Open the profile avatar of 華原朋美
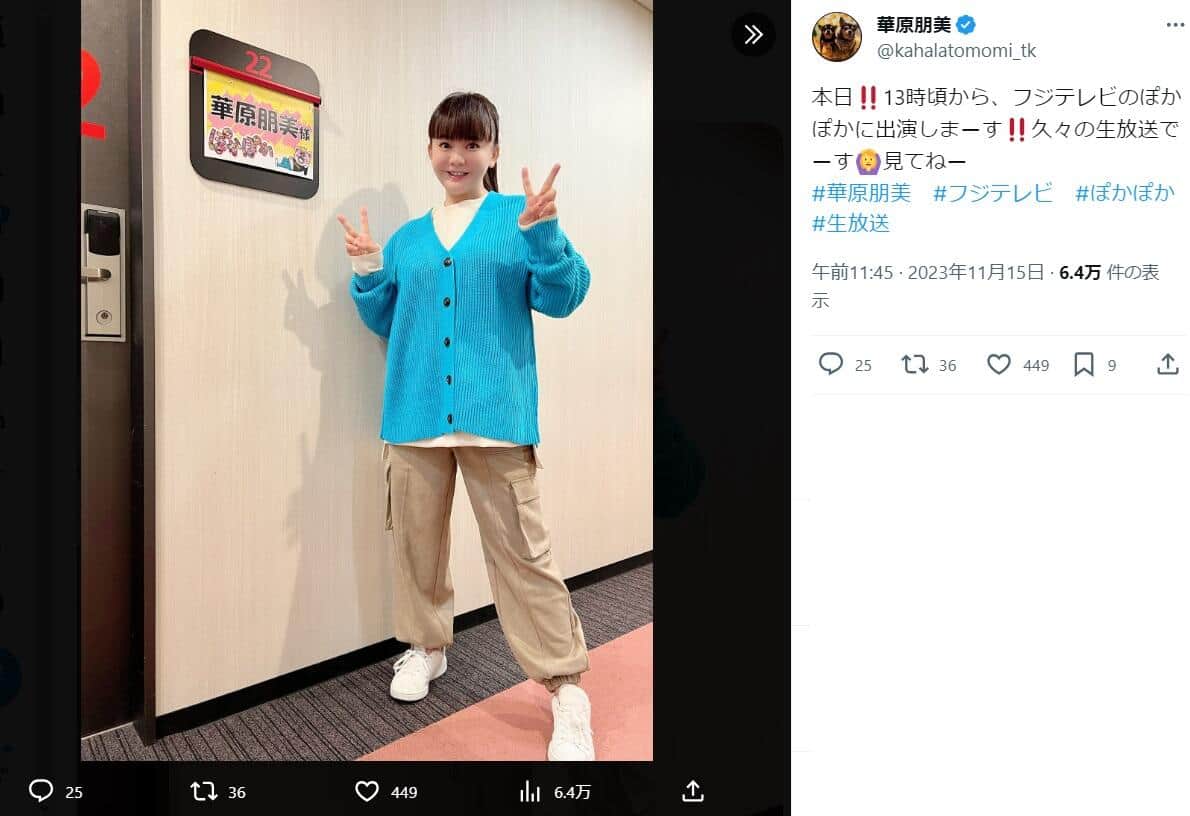 pyautogui.click(x=837, y=36)
